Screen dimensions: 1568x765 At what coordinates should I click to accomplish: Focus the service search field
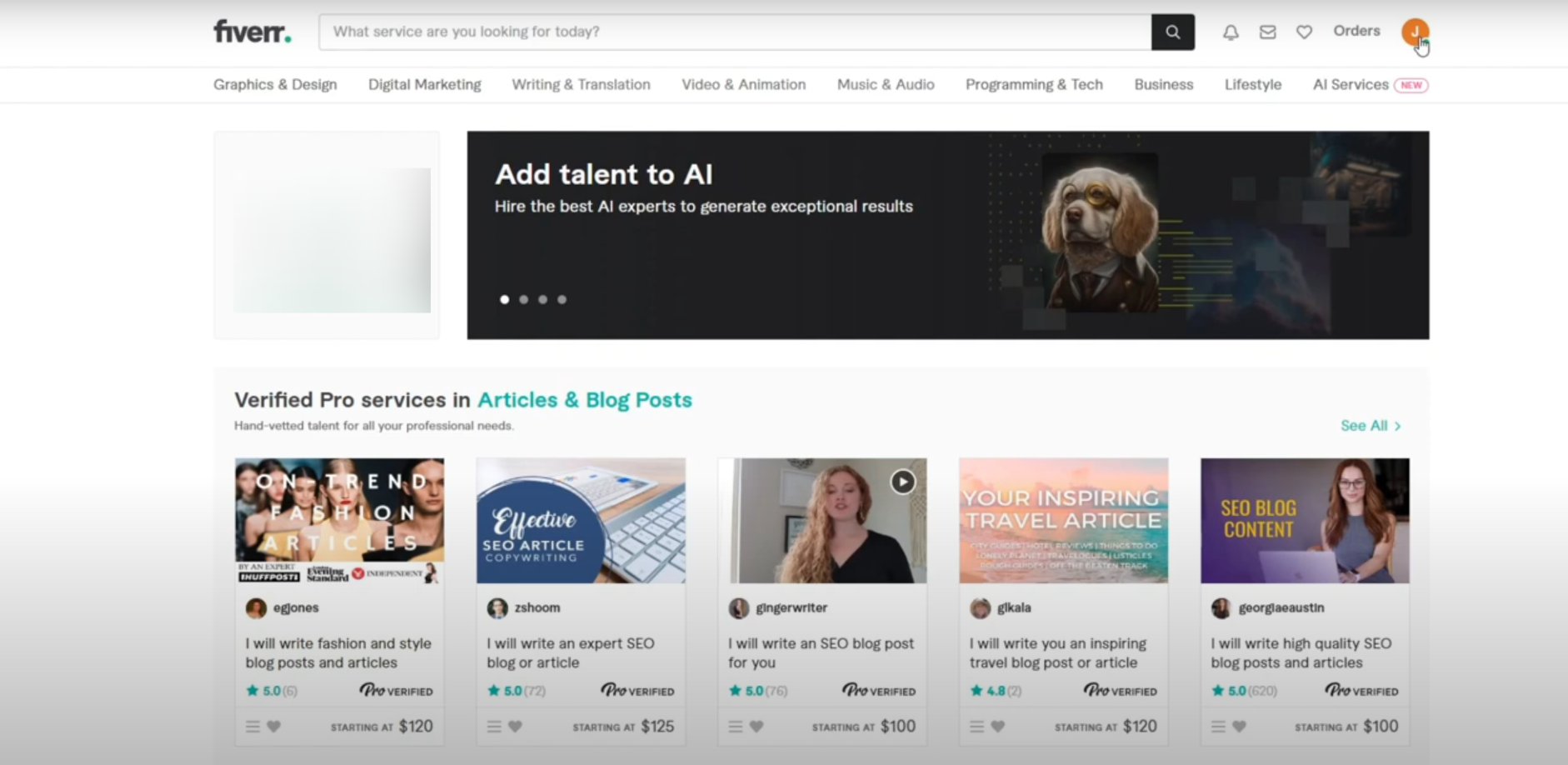point(733,32)
